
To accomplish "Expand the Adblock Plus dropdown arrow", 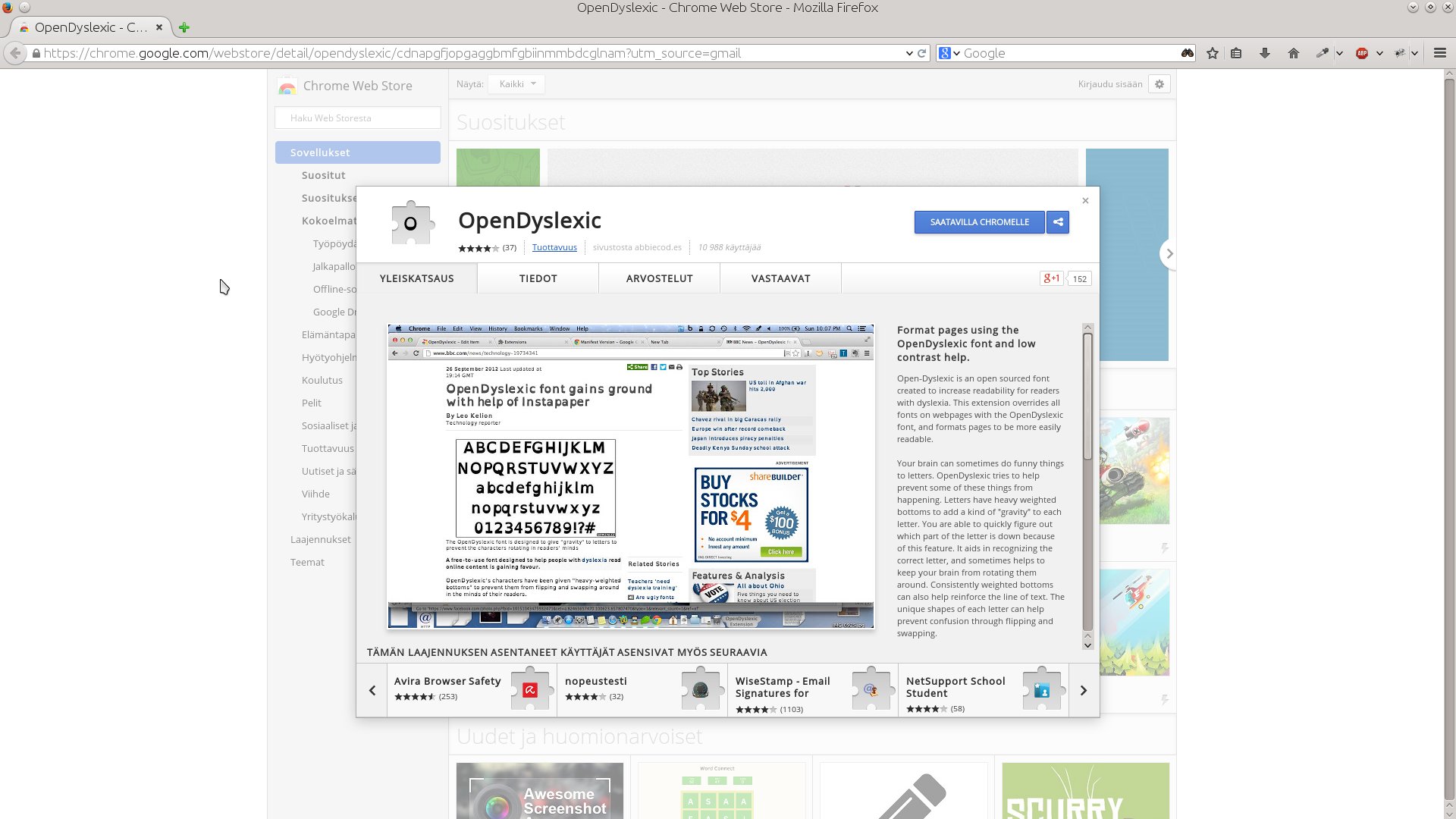I will tap(1379, 53).
